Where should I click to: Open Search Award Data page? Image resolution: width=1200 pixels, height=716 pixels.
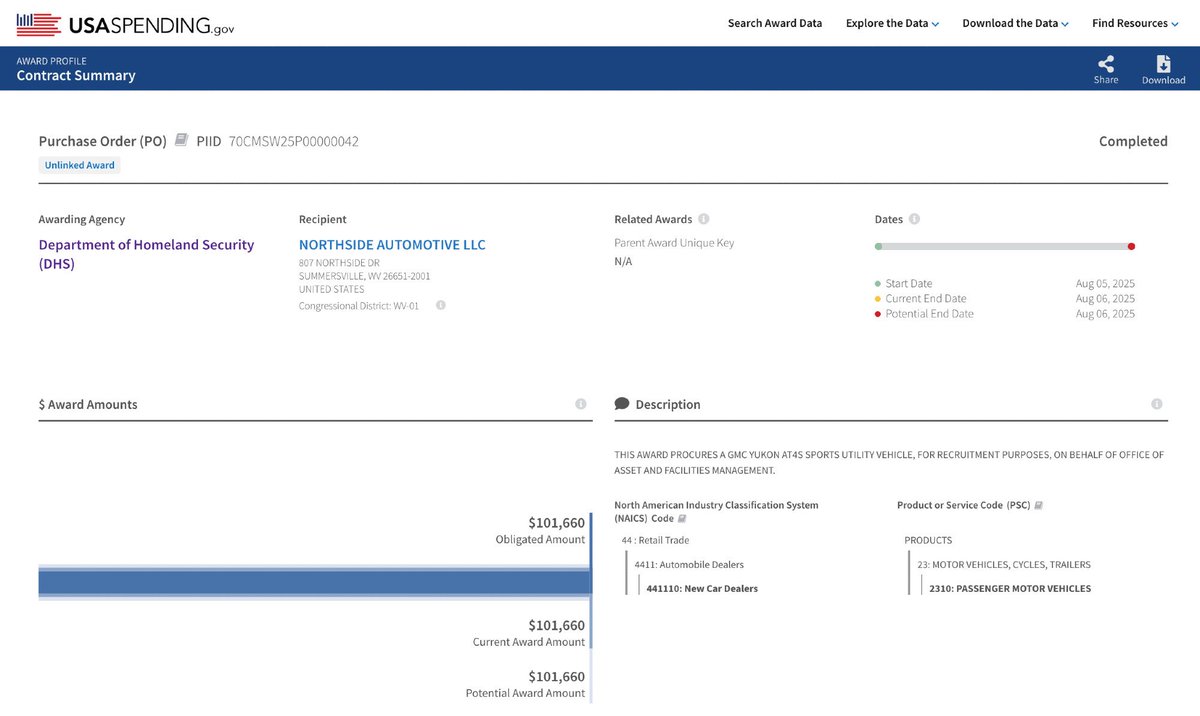point(775,23)
